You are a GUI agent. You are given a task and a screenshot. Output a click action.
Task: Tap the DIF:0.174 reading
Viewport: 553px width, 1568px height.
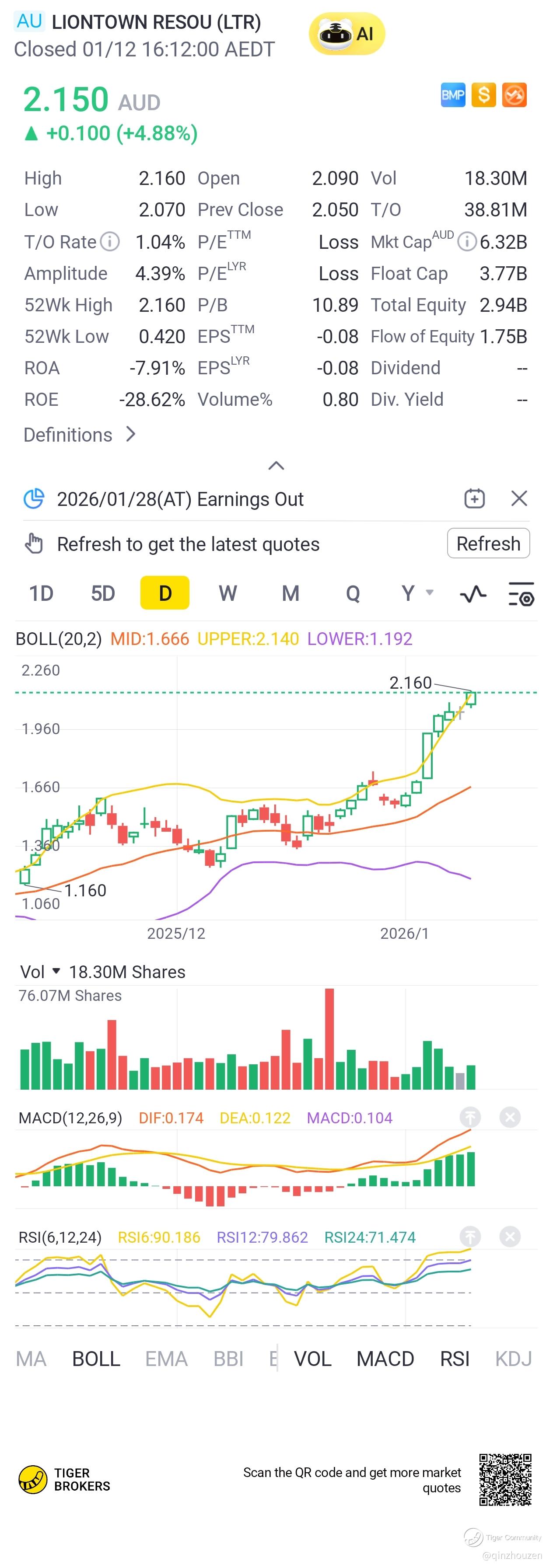[x=171, y=1118]
